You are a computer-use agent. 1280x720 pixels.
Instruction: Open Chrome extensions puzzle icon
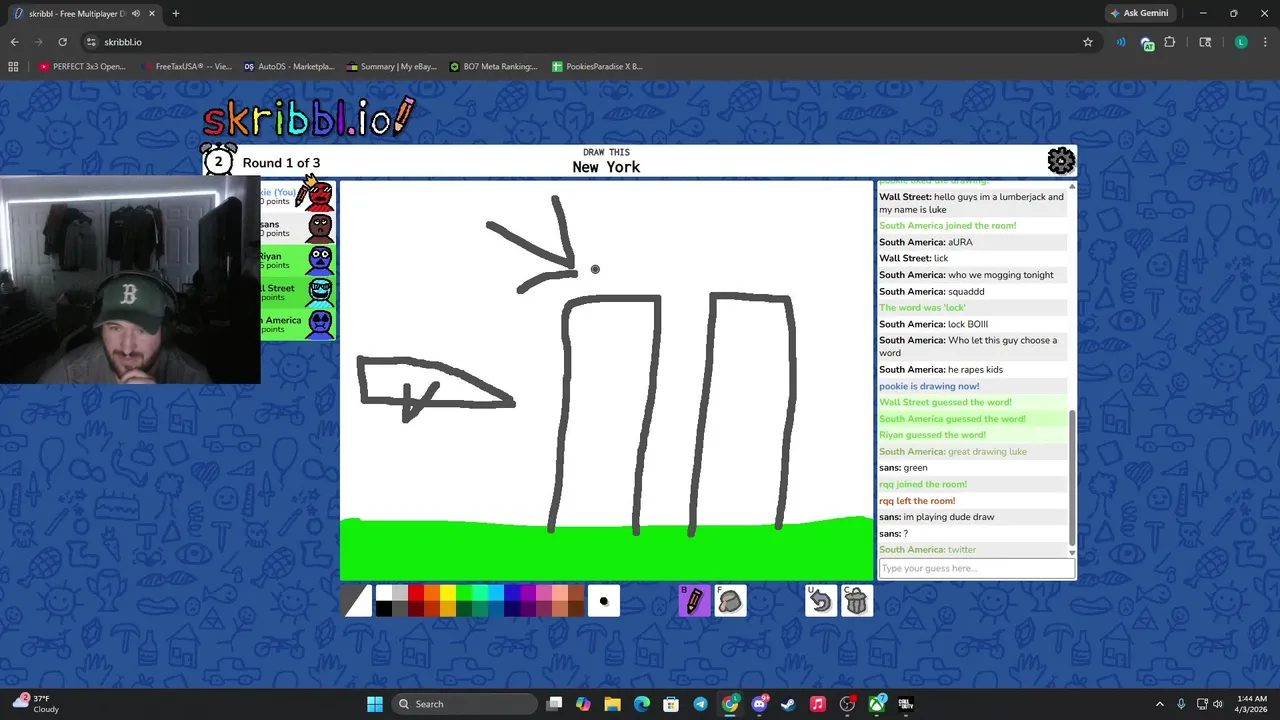[1170, 42]
